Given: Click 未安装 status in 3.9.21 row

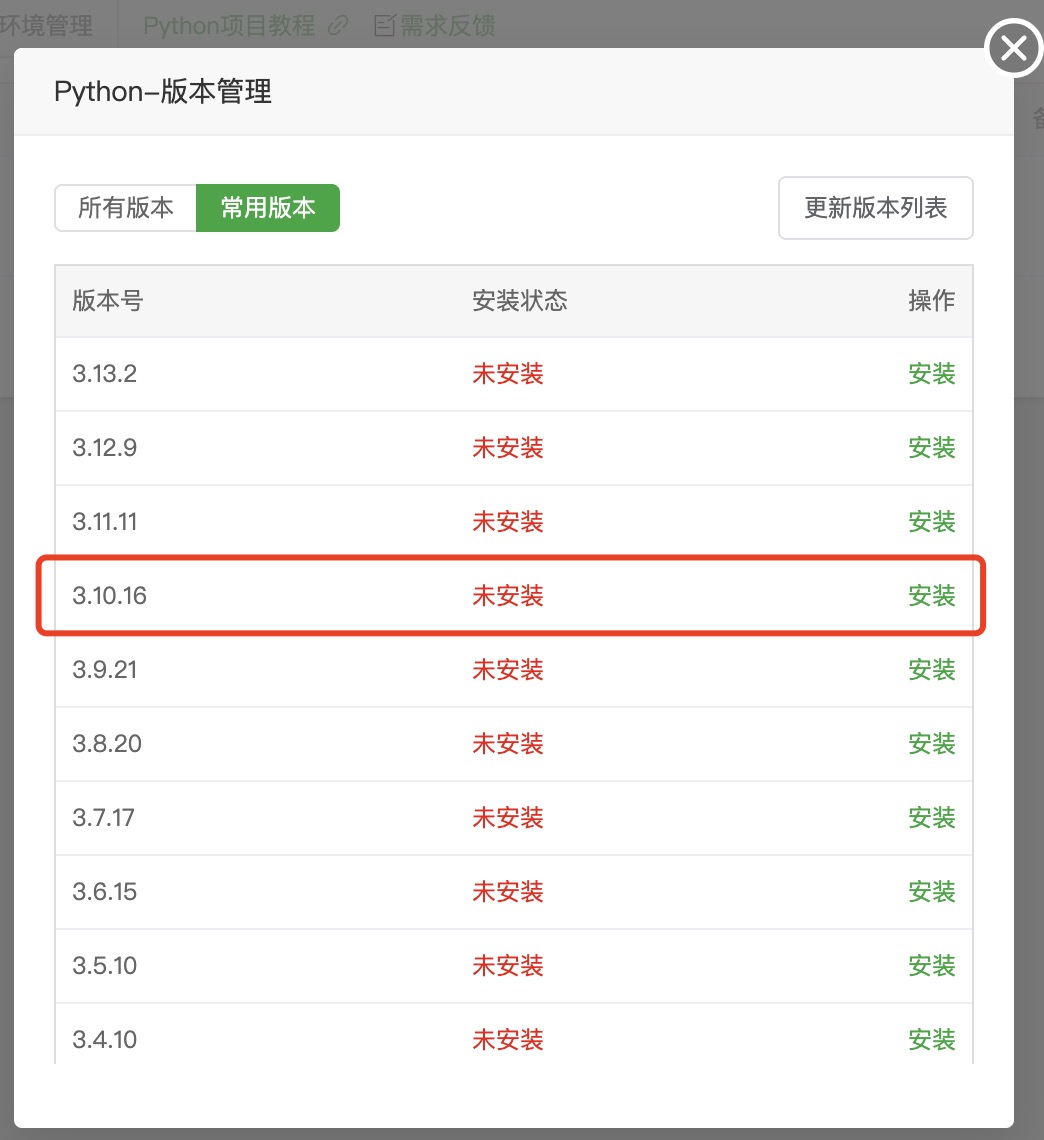Looking at the screenshot, I should (508, 670).
